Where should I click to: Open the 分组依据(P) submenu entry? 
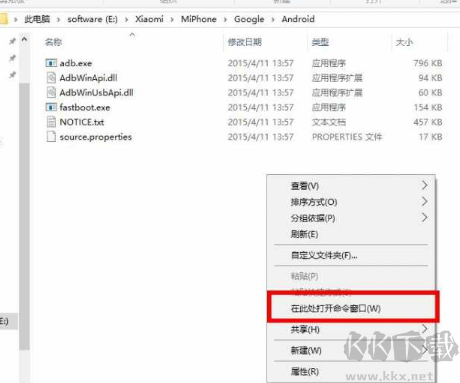tap(351, 218)
